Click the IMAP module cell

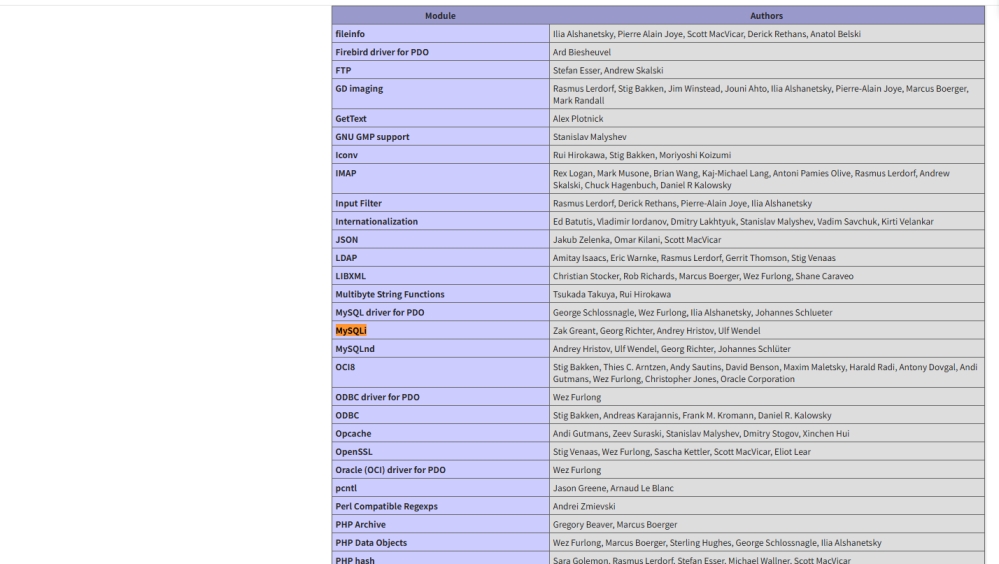tap(440, 179)
